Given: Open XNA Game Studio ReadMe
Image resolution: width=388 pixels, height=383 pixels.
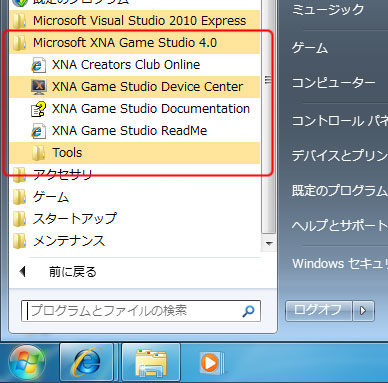Looking at the screenshot, I should pos(134,131).
